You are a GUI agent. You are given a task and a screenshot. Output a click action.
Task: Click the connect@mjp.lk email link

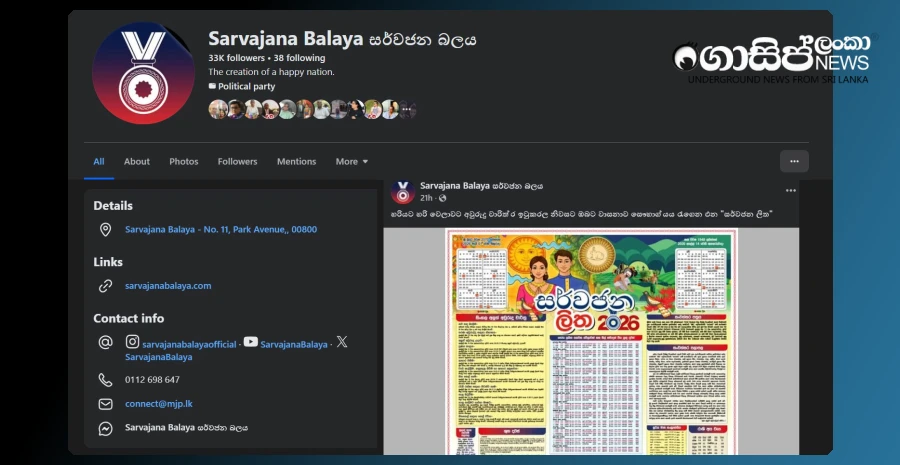160,404
